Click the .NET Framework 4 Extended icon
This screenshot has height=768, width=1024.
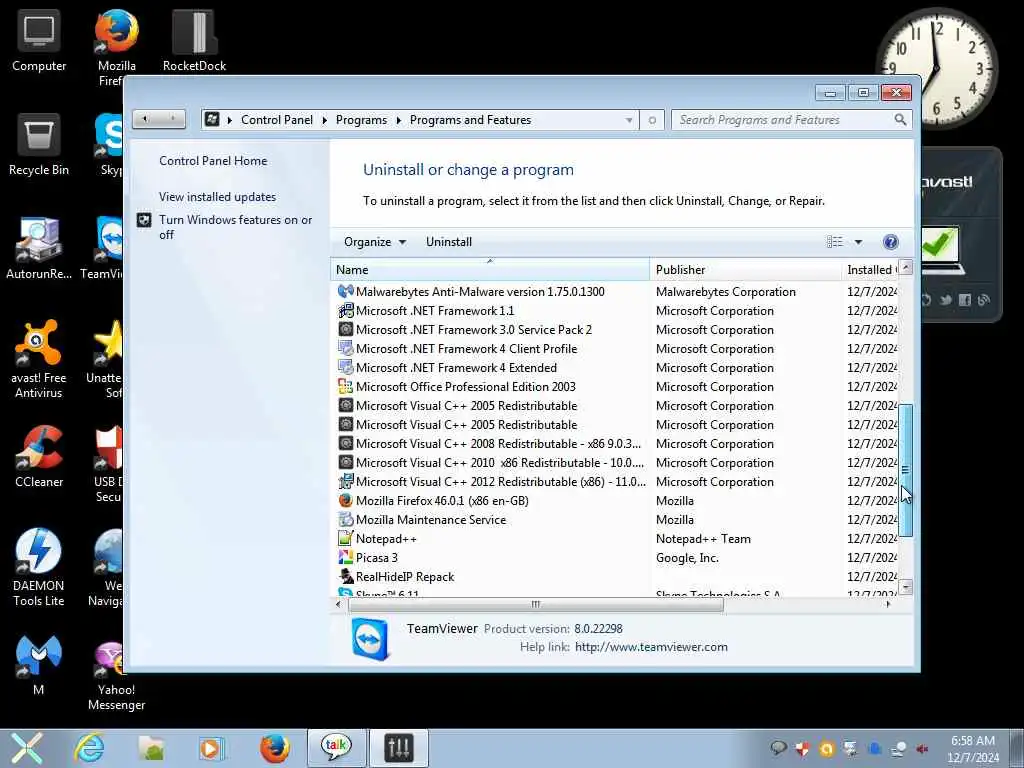point(345,367)
